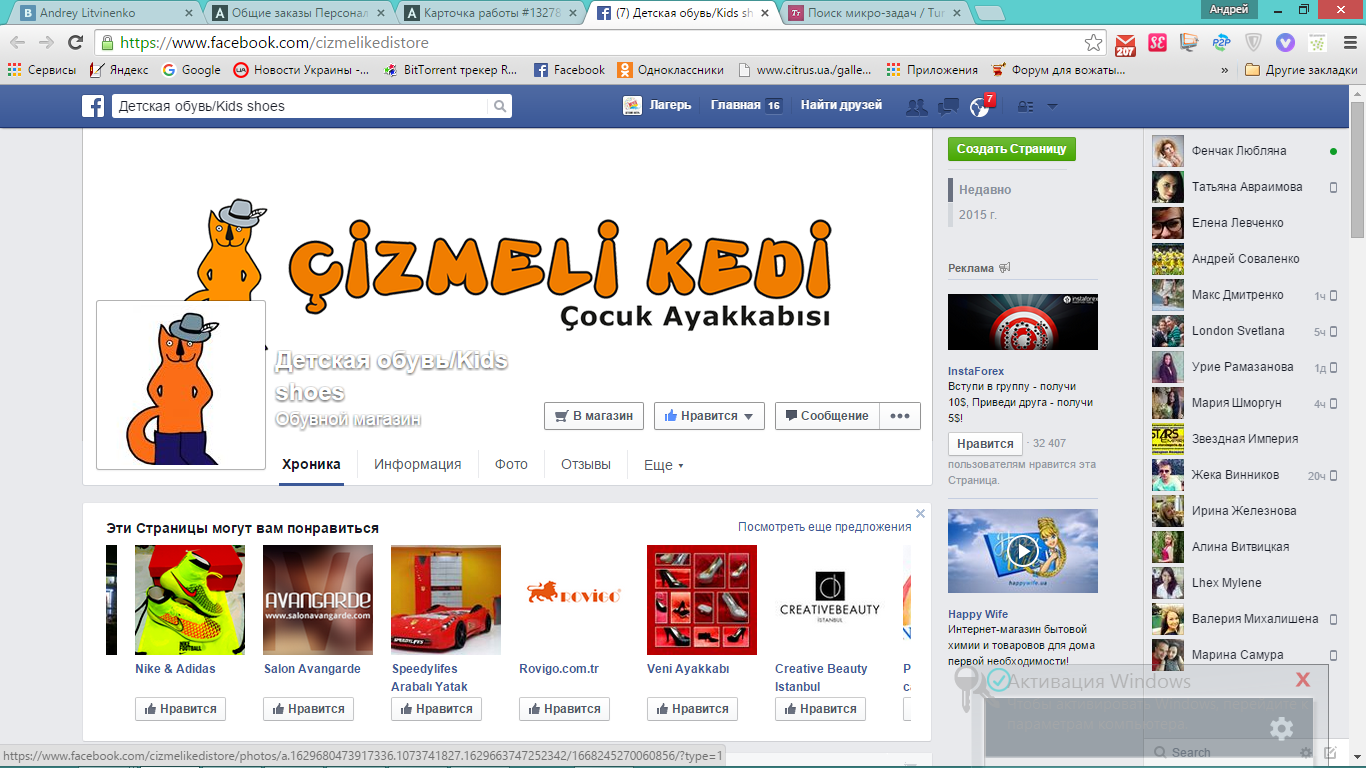Open the three-dots more actions button

(900, 416)
